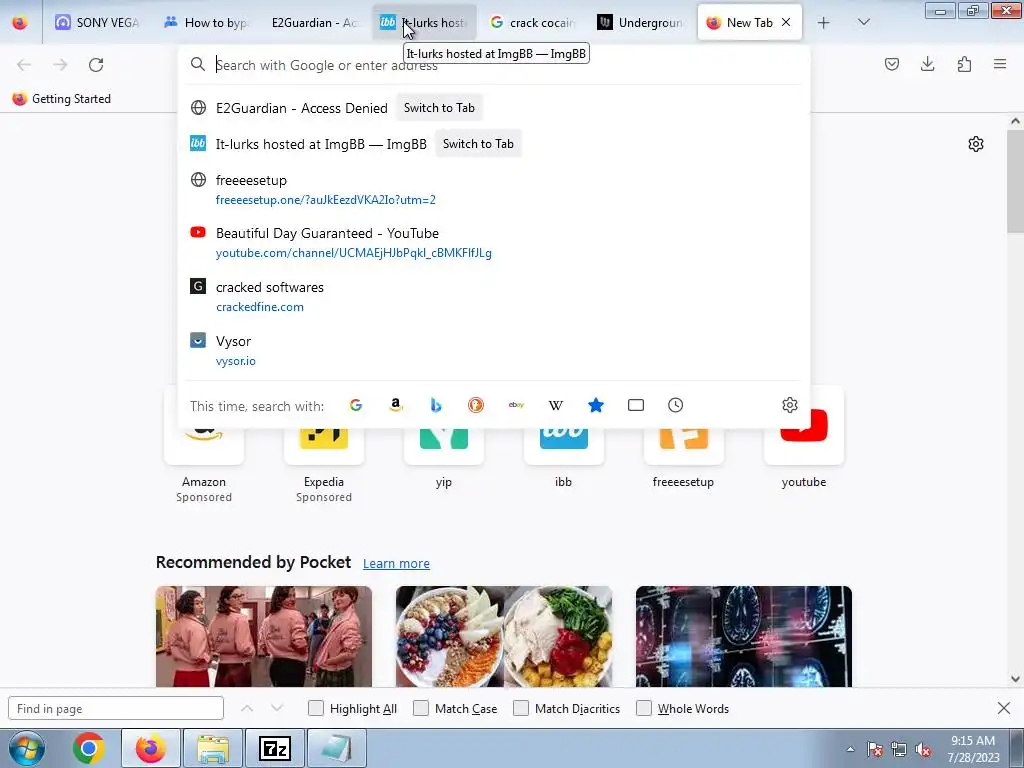
Task: Open freeeesetup.one suggestion
Action: (x=494, y=189)
